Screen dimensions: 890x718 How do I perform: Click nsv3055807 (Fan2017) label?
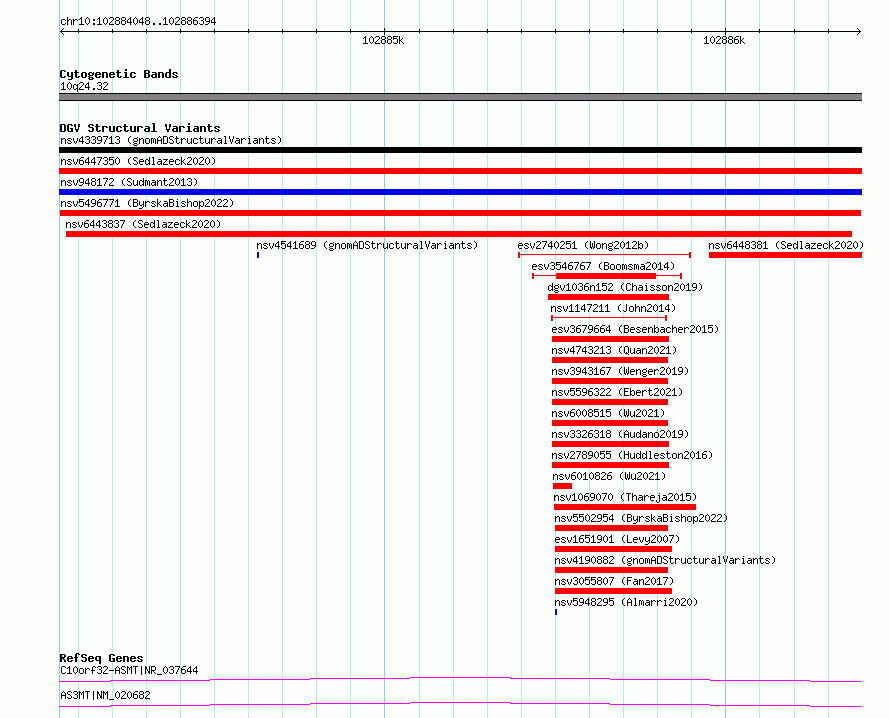pos(614,581)
